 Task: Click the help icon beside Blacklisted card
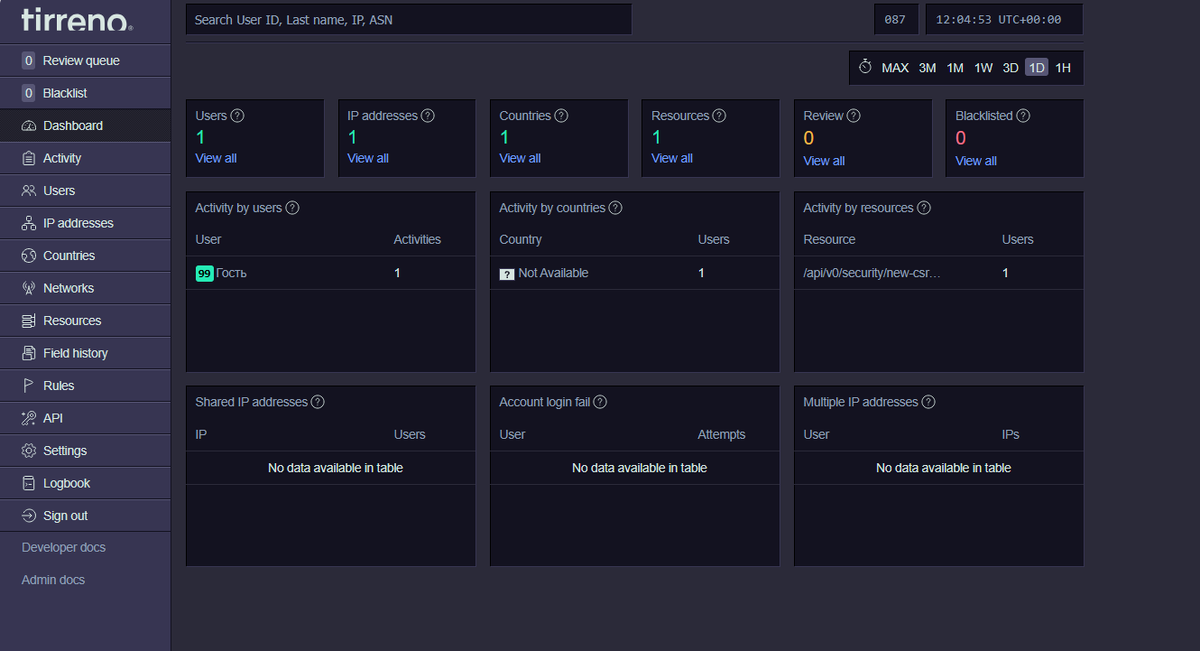tap(1023, 116)
